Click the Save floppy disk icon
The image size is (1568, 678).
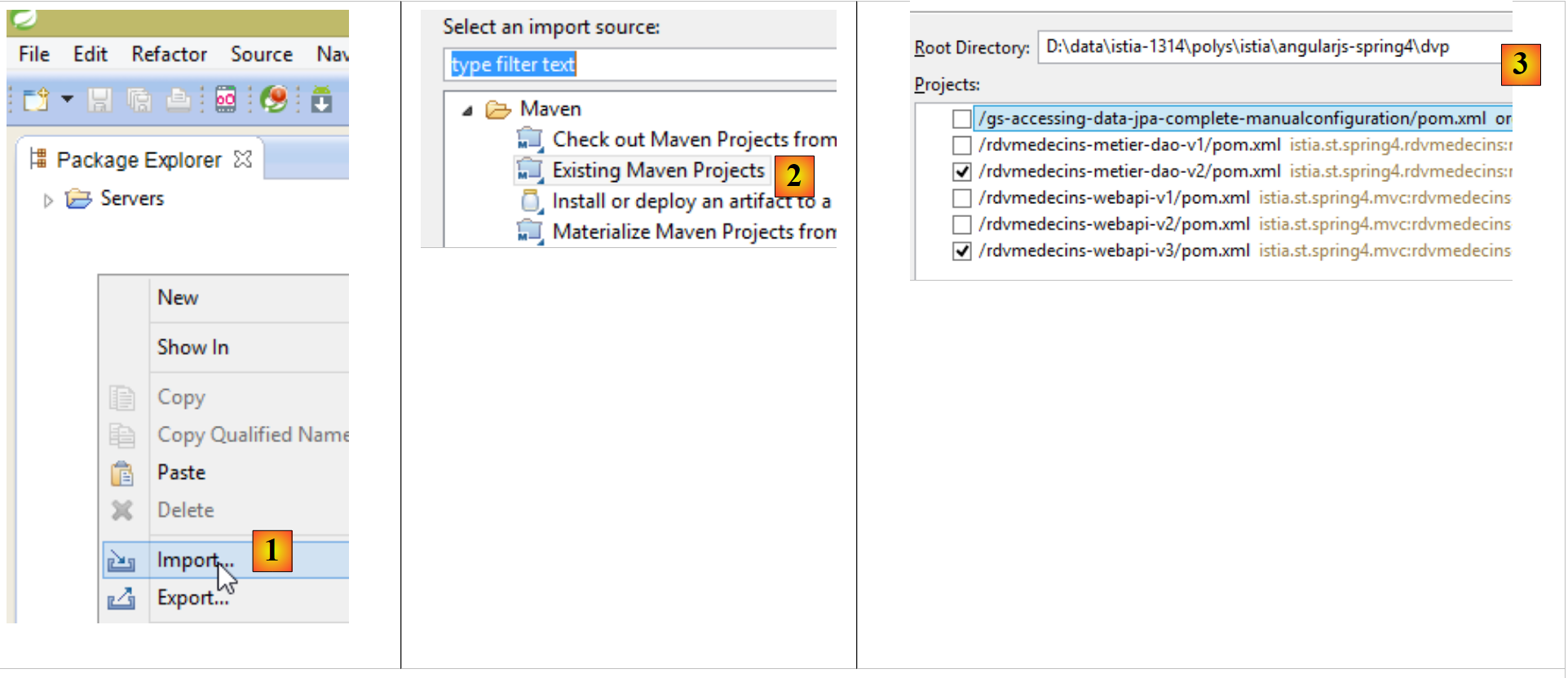pyautogui.click(x=99, y=100)
